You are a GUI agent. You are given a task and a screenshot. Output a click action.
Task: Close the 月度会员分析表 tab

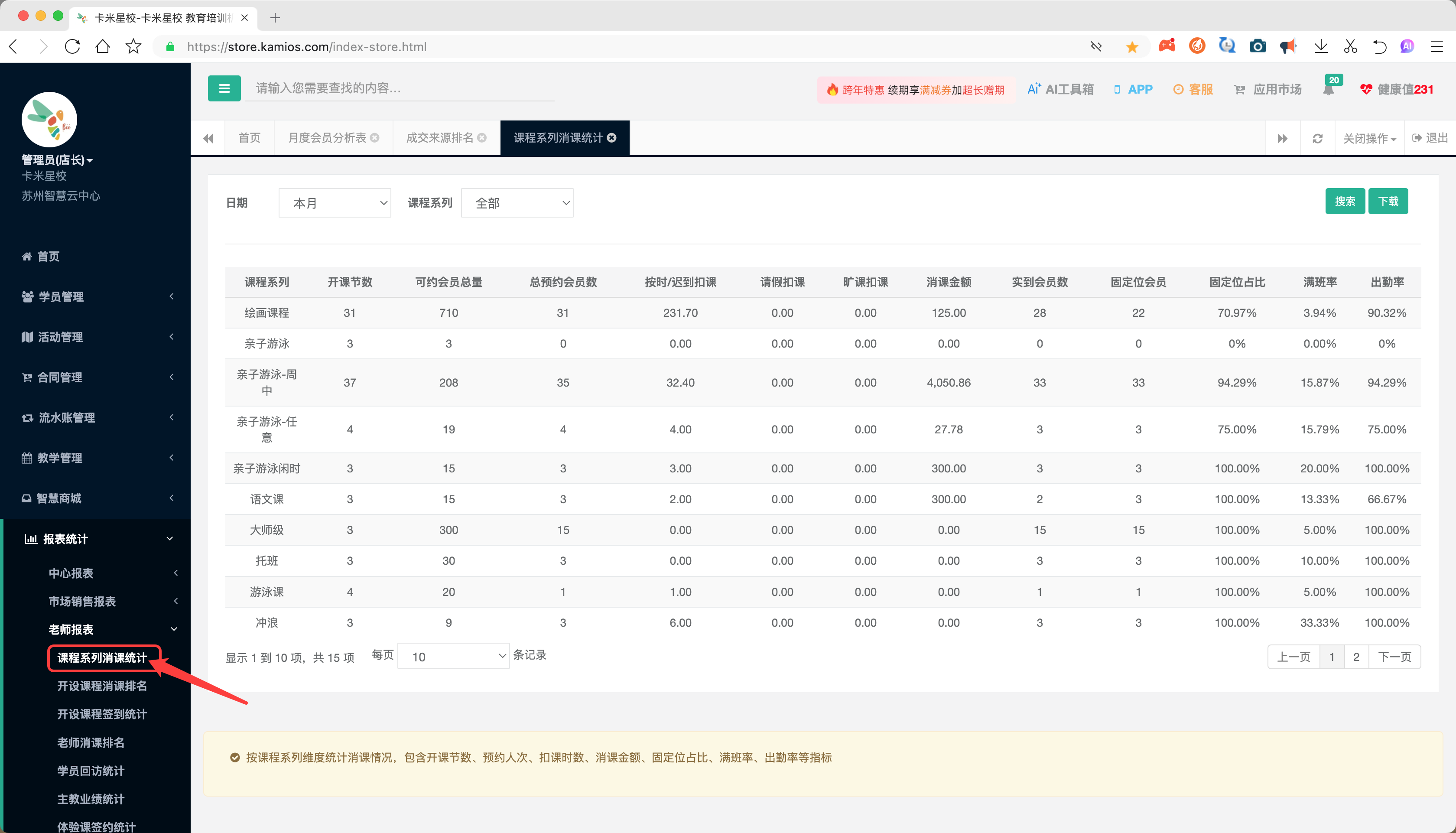375,138
